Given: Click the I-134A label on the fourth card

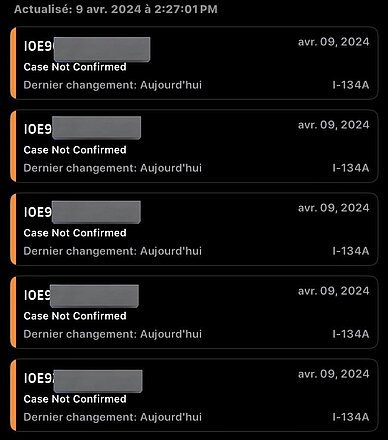Looking at the screenshot, I should 351,334.
